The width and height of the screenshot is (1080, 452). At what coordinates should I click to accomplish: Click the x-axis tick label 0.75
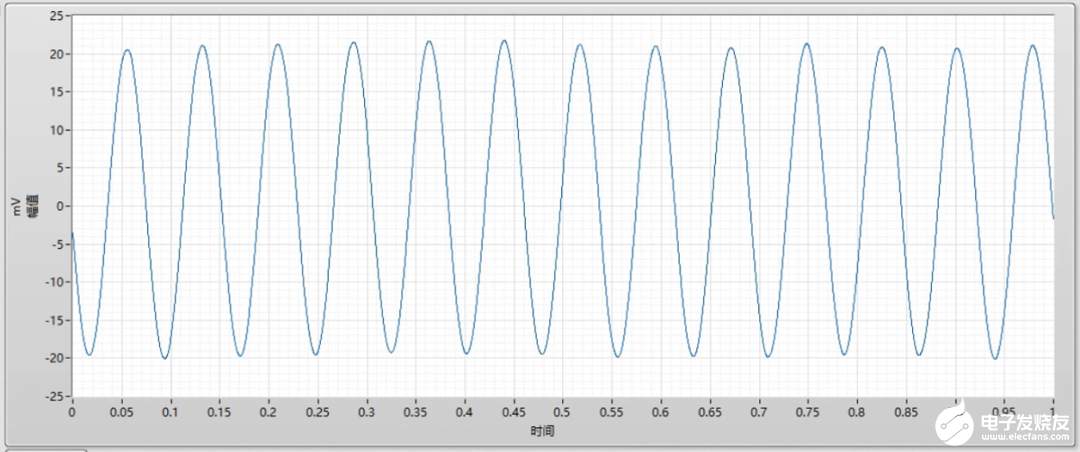[808, 411]
